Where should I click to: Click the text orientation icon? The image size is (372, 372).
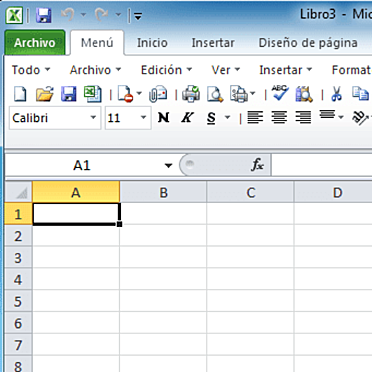[x=361, y=118]
